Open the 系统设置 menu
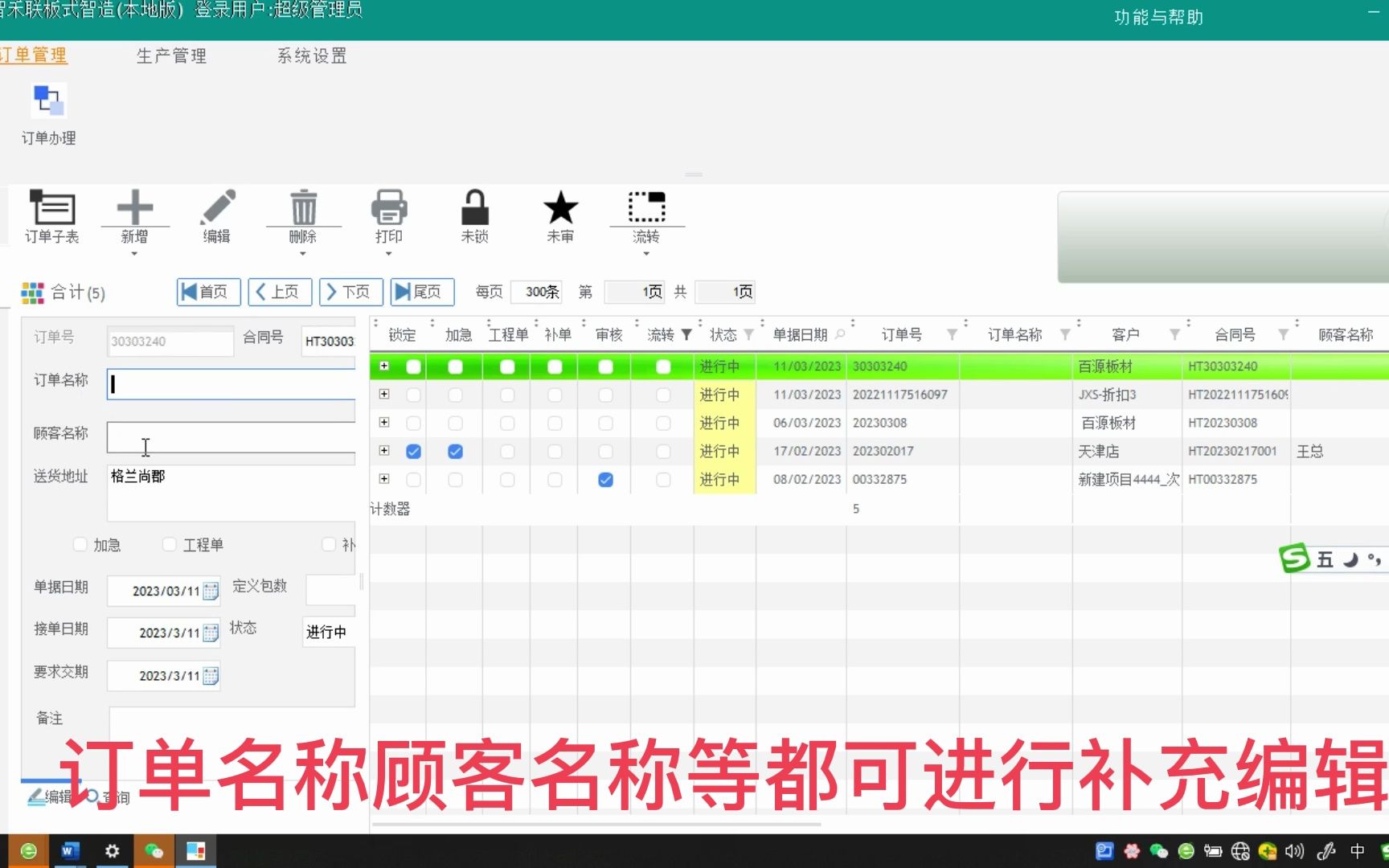The image size is (1389, 868). click(x=312, y=55)
